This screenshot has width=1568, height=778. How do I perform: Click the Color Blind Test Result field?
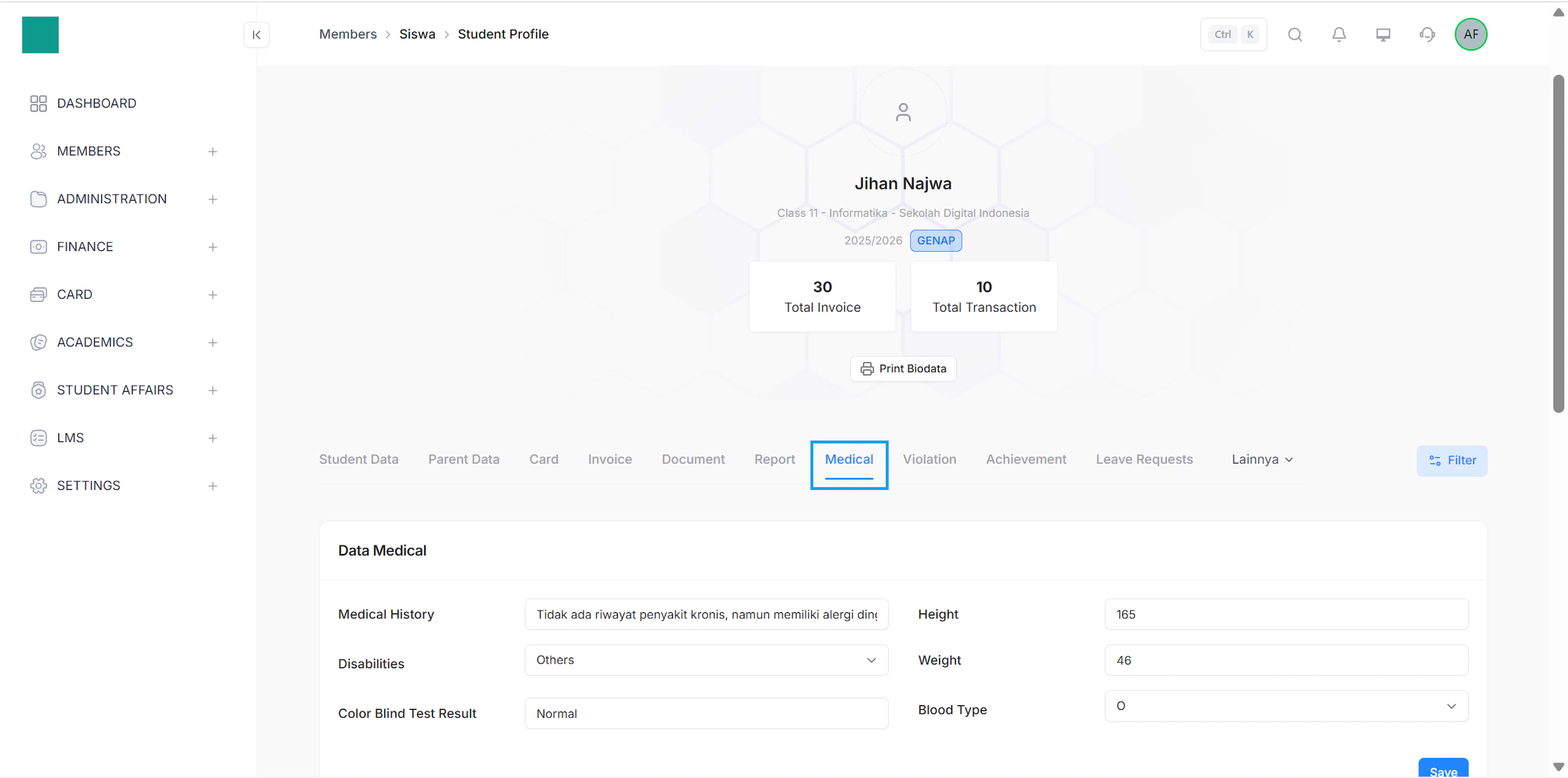coord(706,713)
